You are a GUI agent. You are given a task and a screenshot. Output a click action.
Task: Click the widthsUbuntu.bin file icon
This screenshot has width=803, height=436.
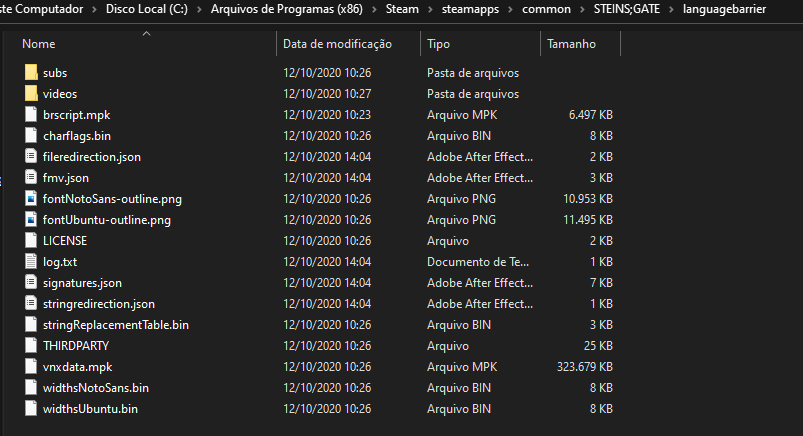coord(31,408)
